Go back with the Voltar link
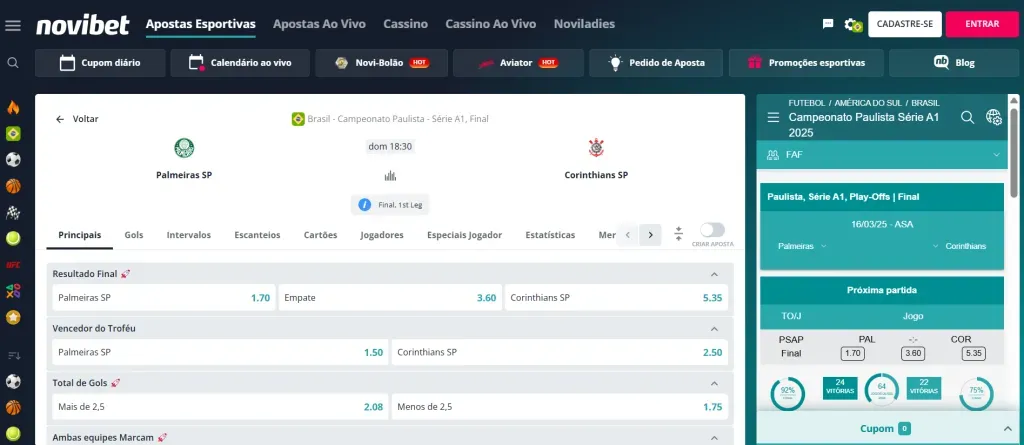The image size is (1024, 445). [77, 119]
